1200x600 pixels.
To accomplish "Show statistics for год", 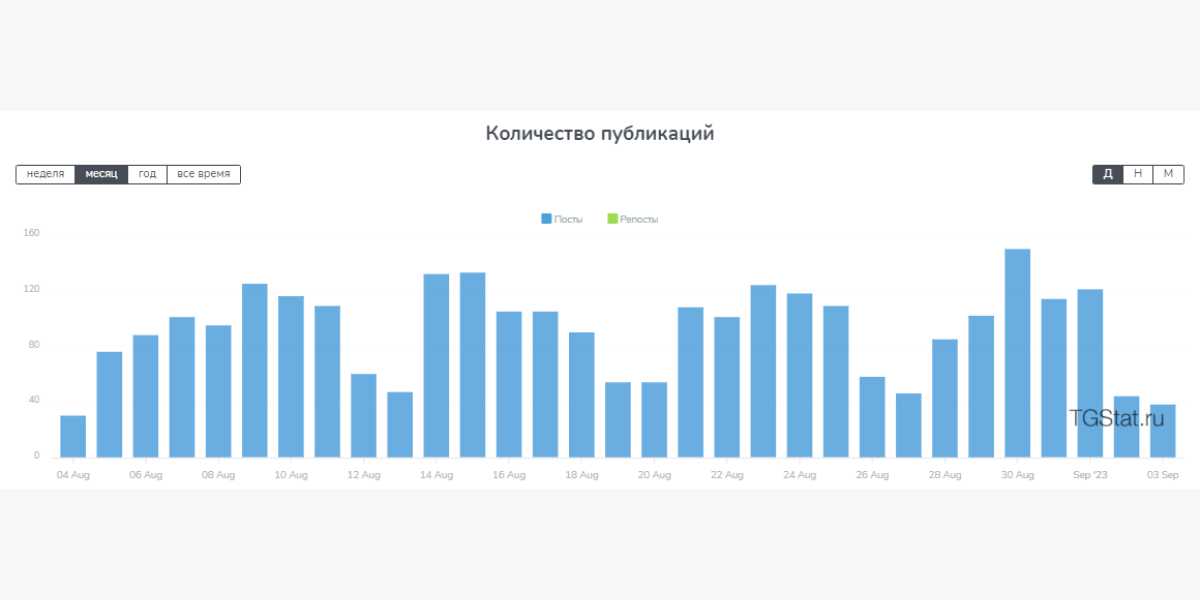I will point(147,174).
